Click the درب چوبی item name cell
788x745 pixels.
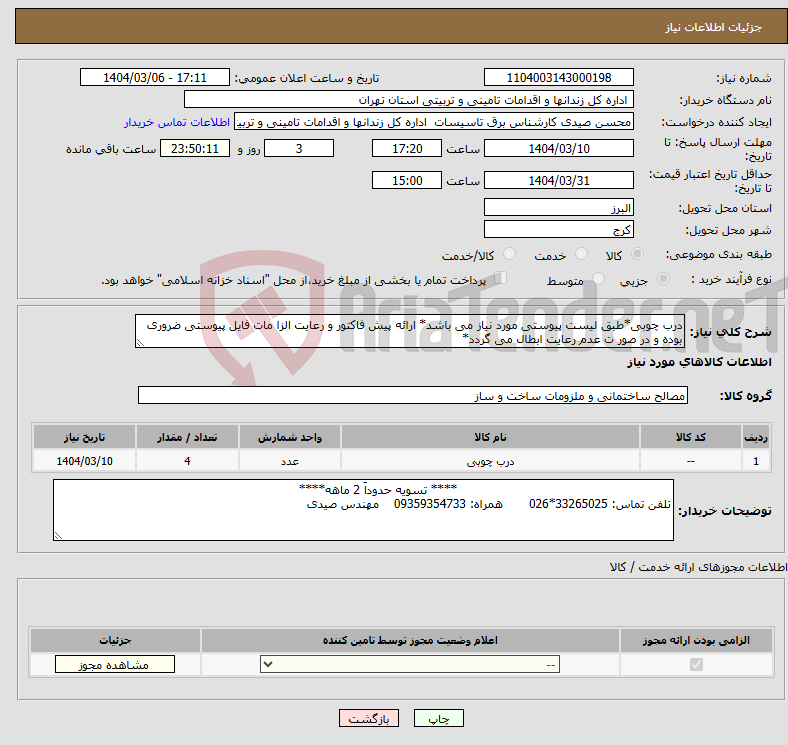point(490,460)
